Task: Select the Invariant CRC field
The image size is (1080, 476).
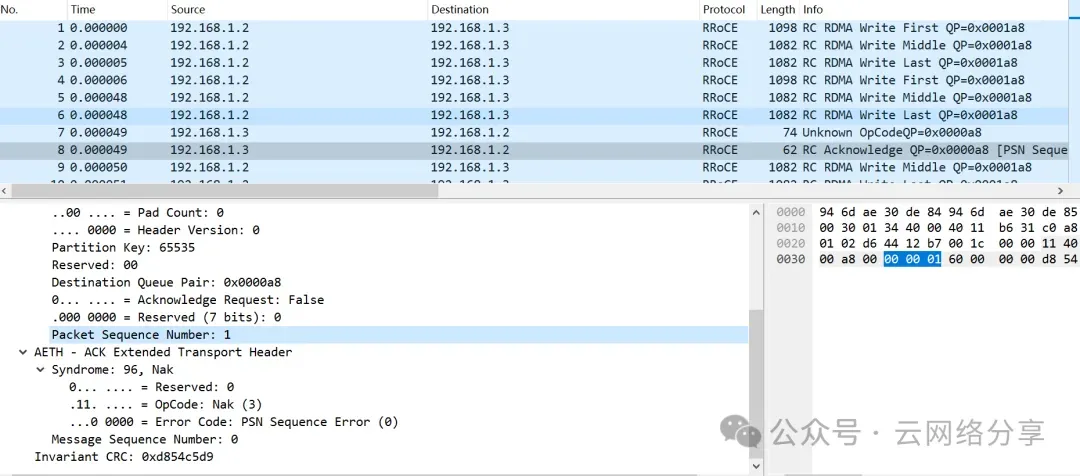Action: pyautogui.click(x=124, y=457)
